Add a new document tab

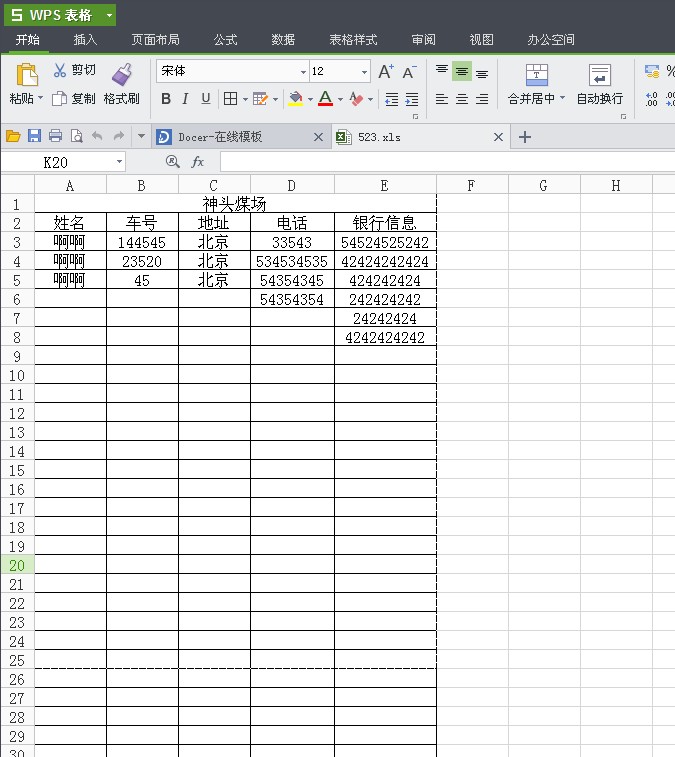click(525, 137)
